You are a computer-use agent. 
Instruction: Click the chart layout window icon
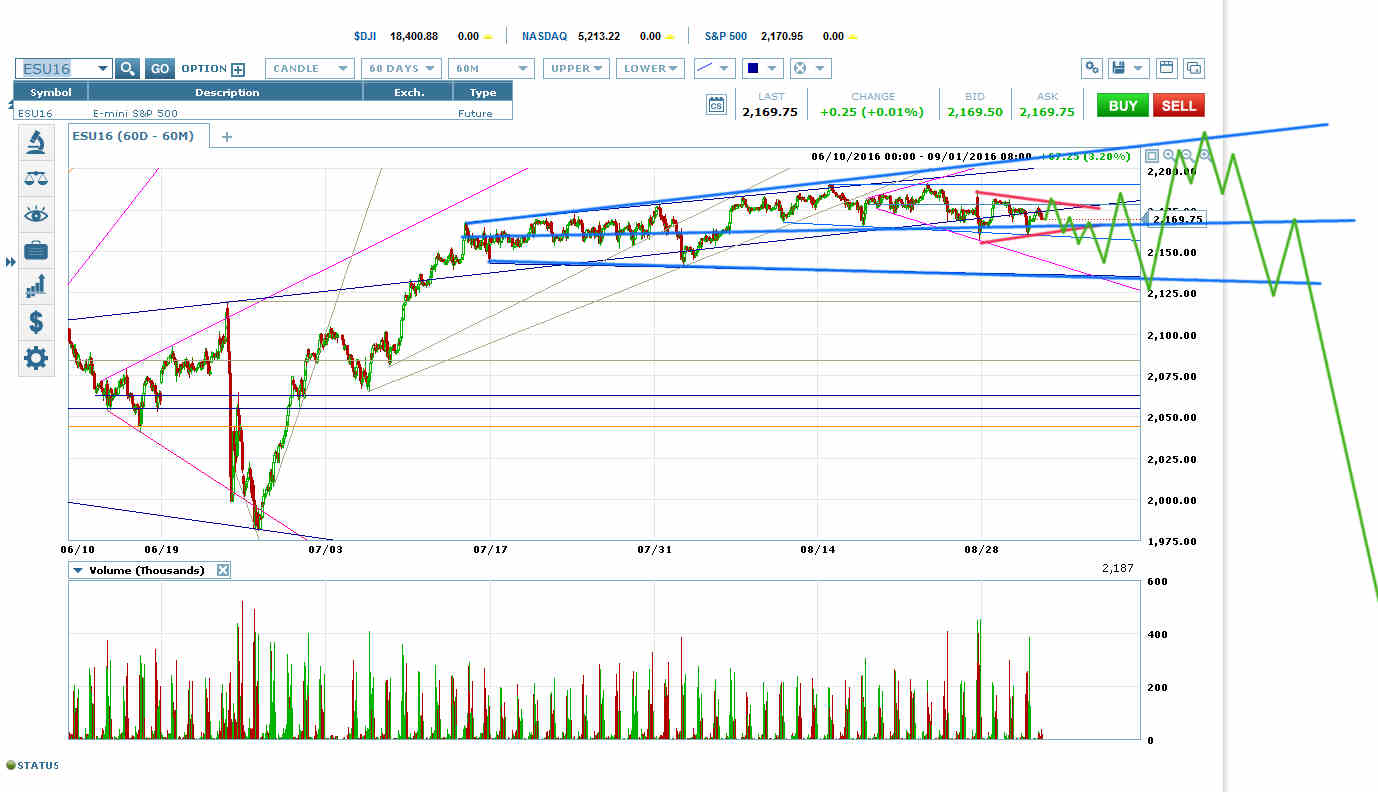point(1166,68)
